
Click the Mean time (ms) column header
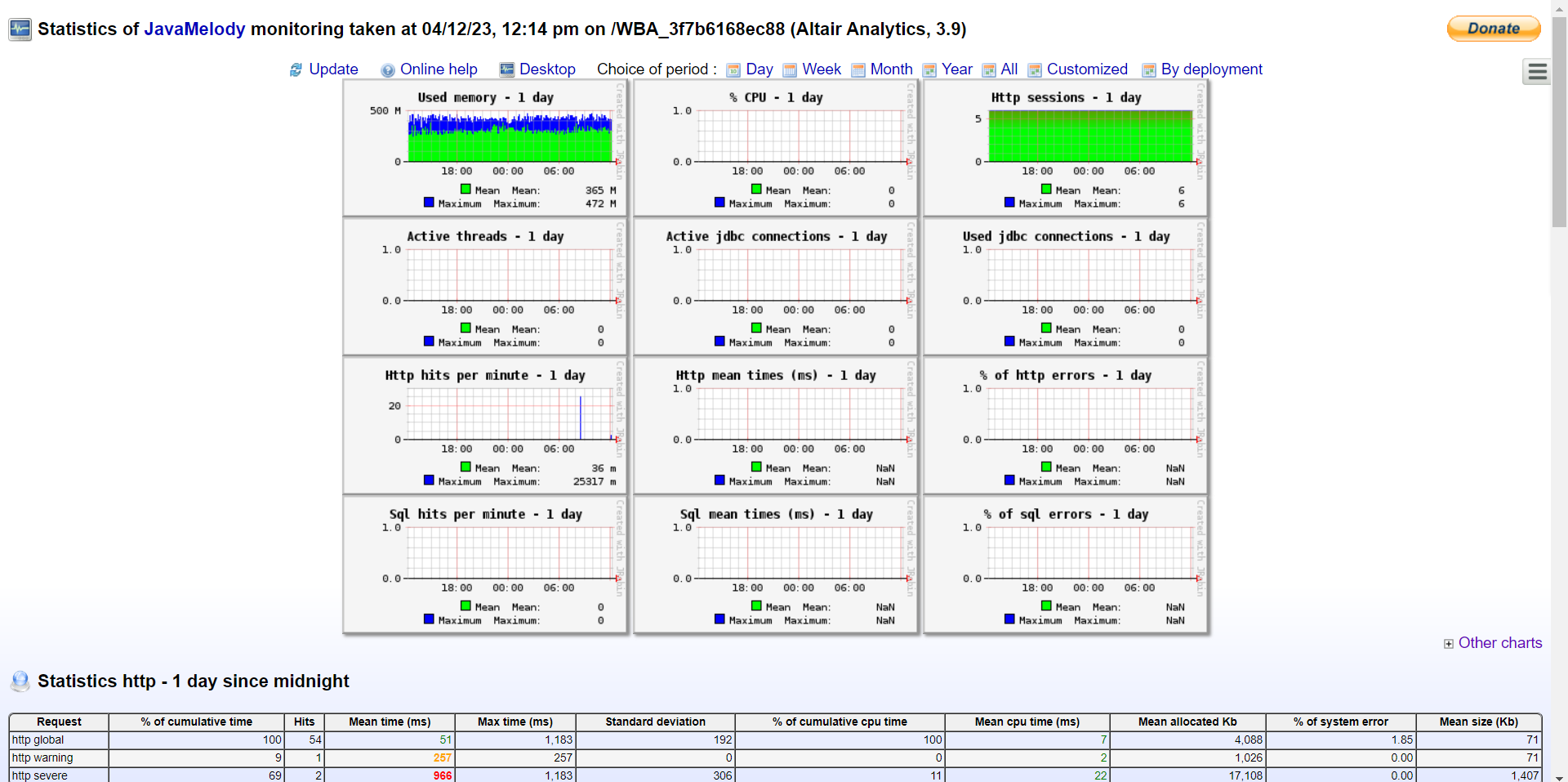tap(390, 722)
